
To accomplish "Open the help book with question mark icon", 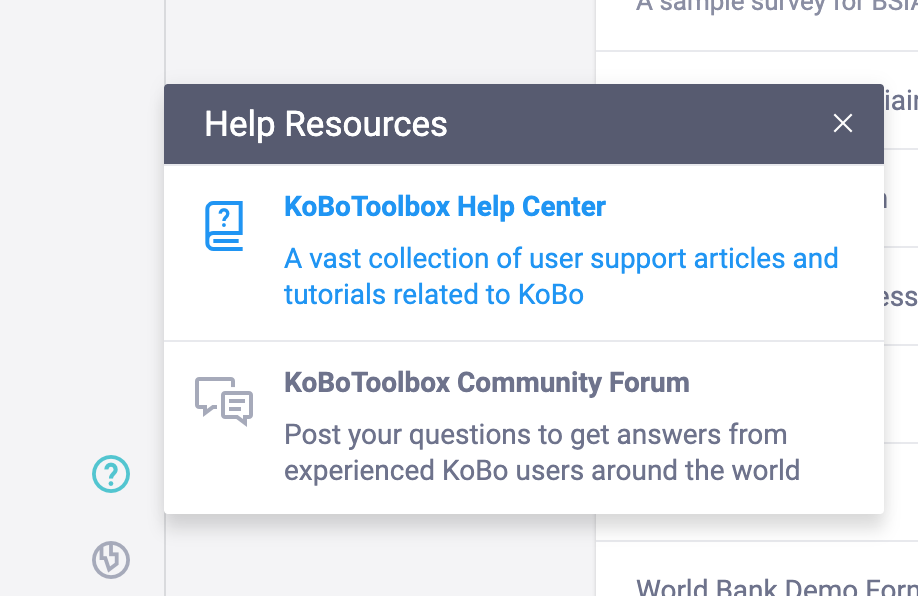I will click(225, 227).
